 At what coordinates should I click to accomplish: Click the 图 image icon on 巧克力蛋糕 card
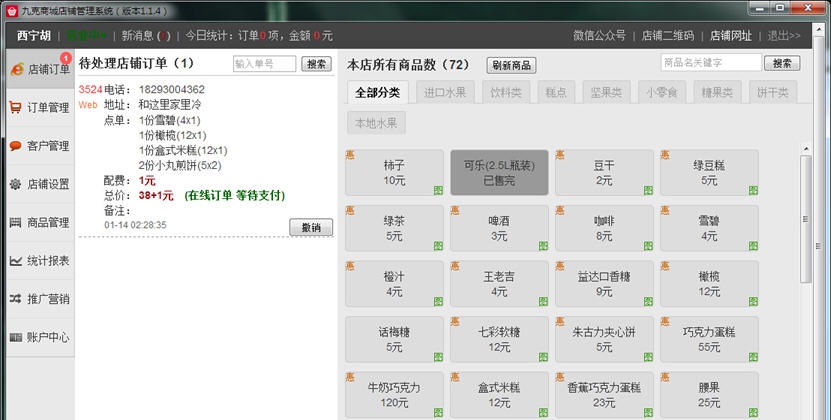pyautogui.click(x=753, y=357)
